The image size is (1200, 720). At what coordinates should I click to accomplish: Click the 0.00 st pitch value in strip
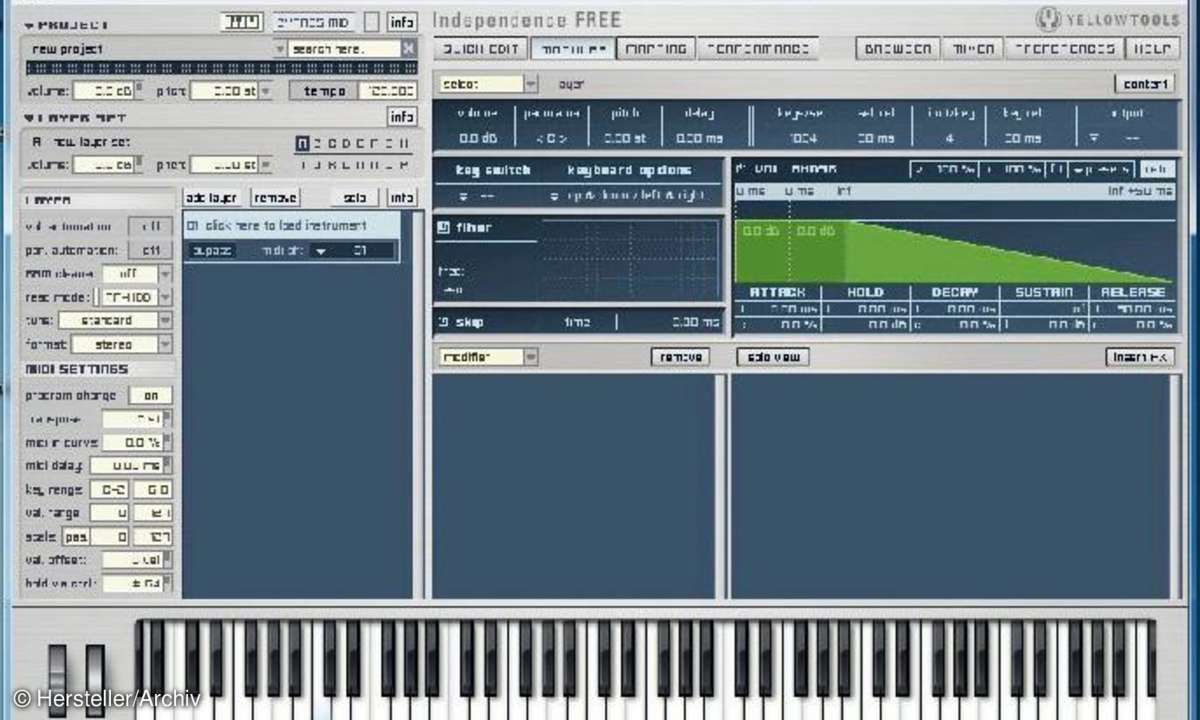pyautogui.click(x=625, y=138)
